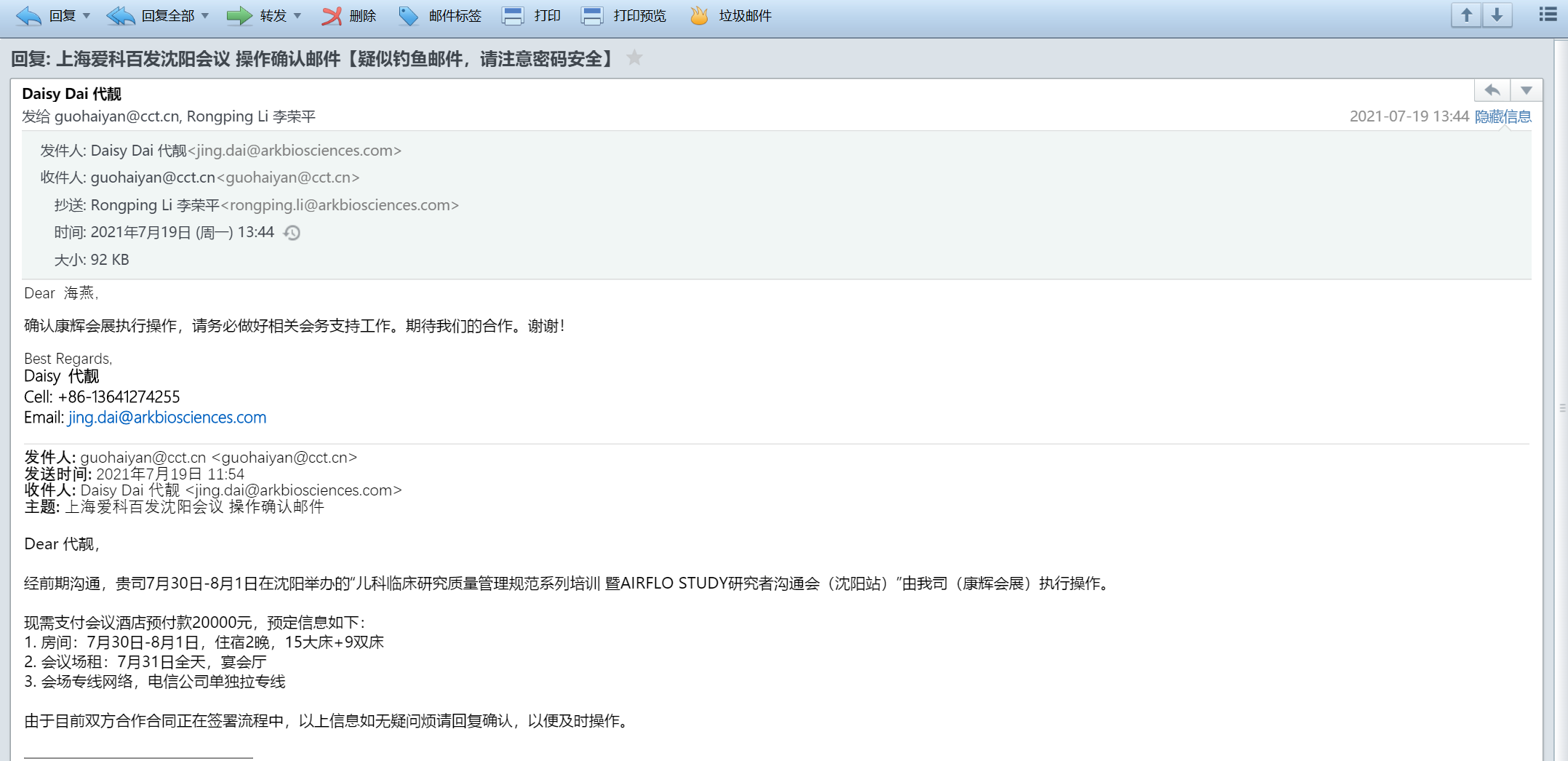Click the jing.dai@arkbiosciences.com email link
The height and width of the screenshot is (761, 1568).
coord(167,418)
